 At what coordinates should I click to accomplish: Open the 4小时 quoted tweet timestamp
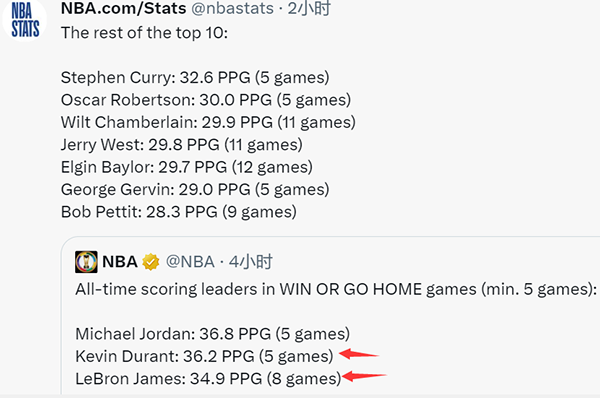point(250,262)
